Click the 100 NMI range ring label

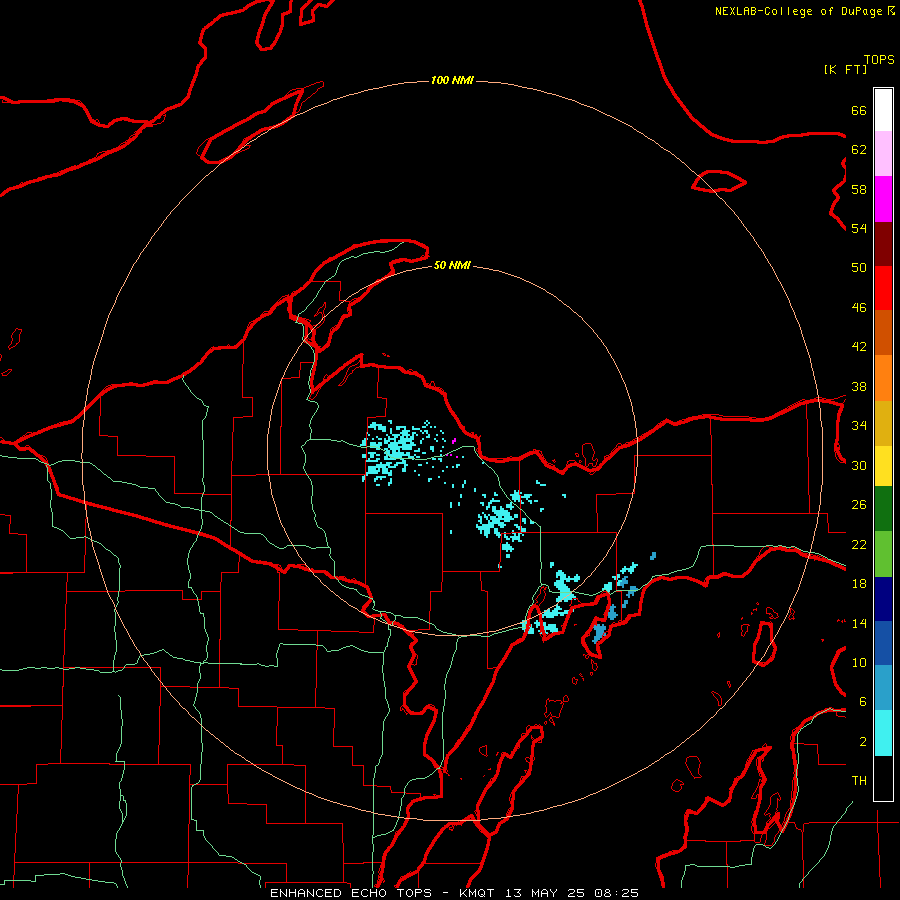coord(452,80)
